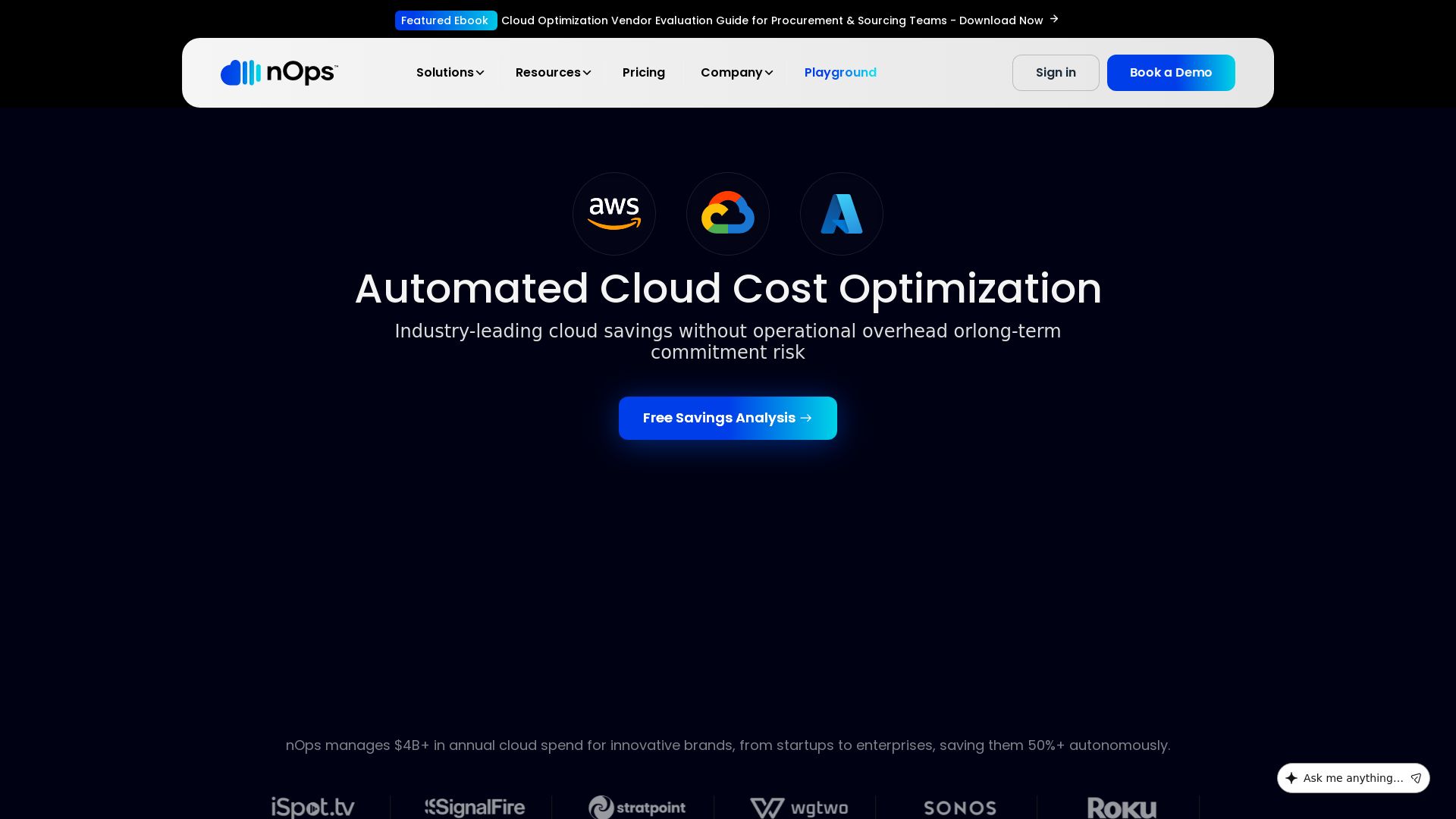This screenshot has height=819, width=1456.
Task: Click the Book a Demo button
Action: pos(1171,73)
